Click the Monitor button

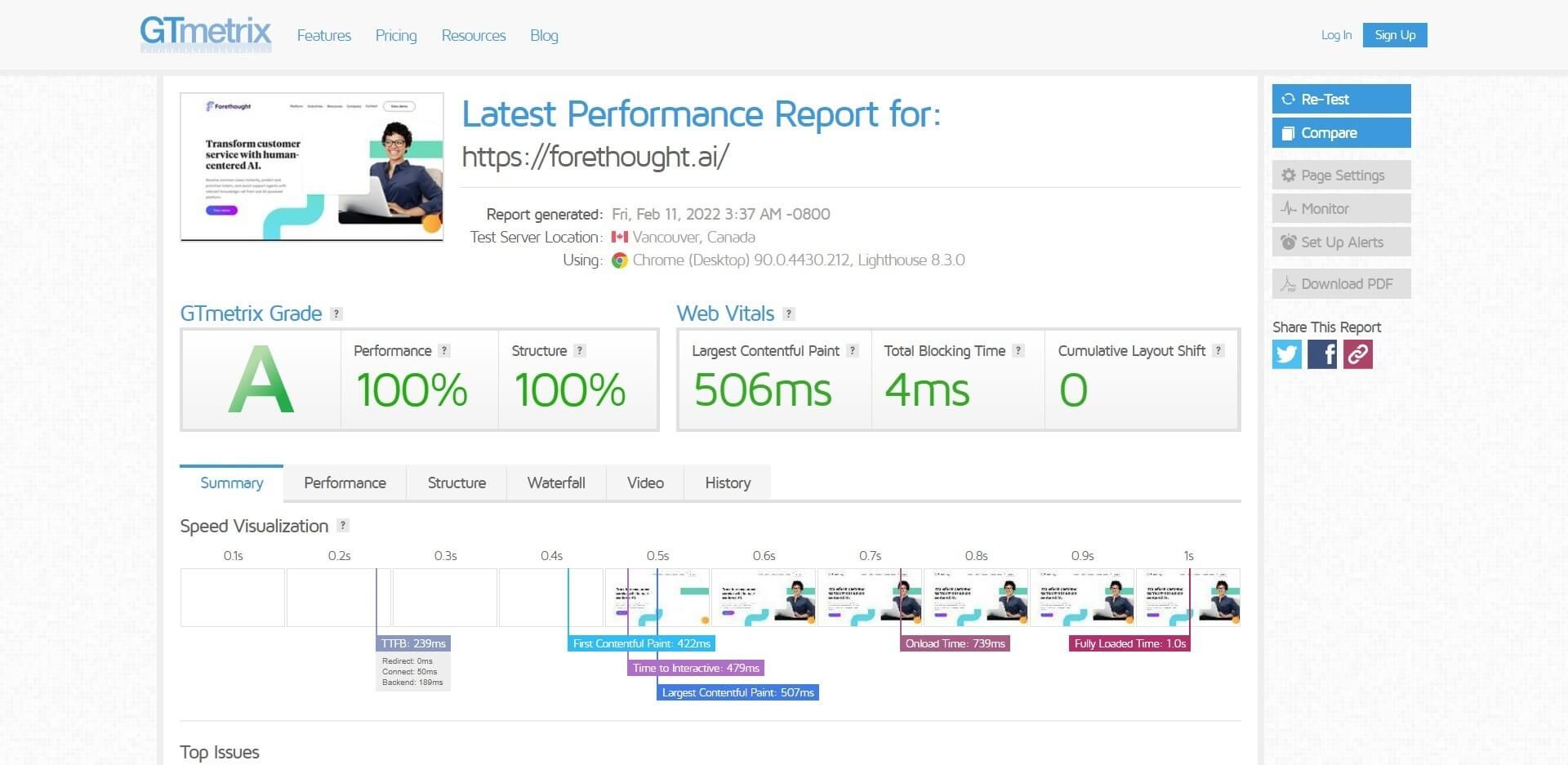tap(1341, 208)
